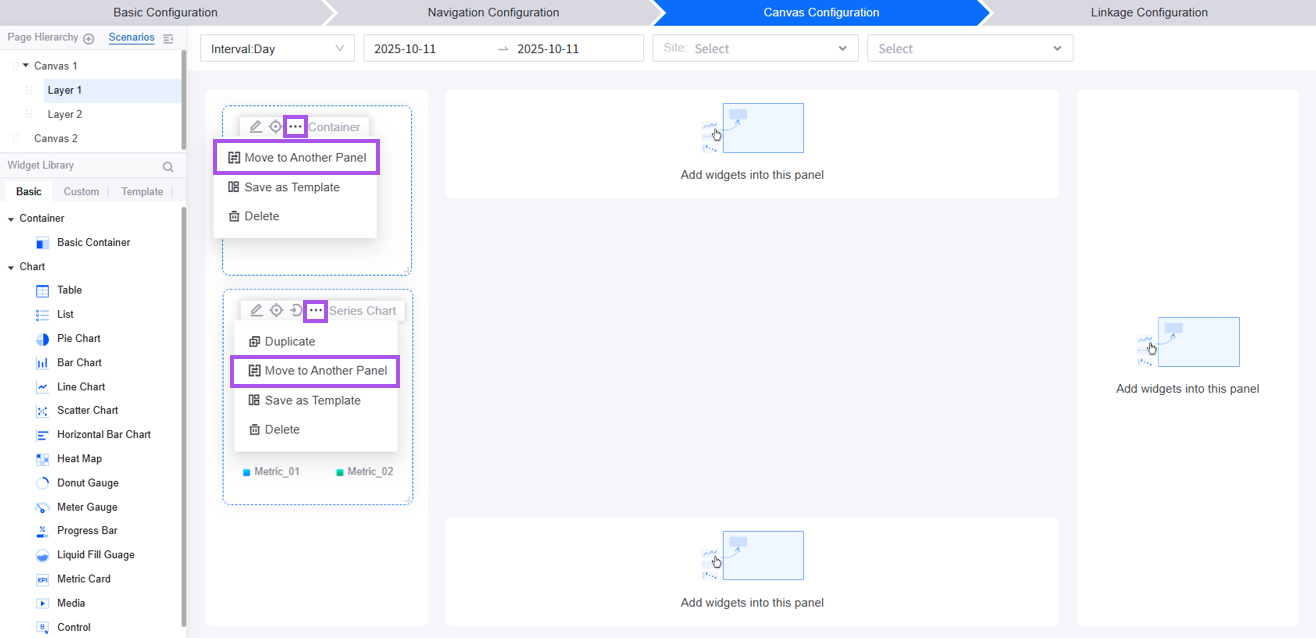This screenshot has width=1316, height=638.
Task: Toggle the Metric_01 legend item
Action: tap(271, 472)
